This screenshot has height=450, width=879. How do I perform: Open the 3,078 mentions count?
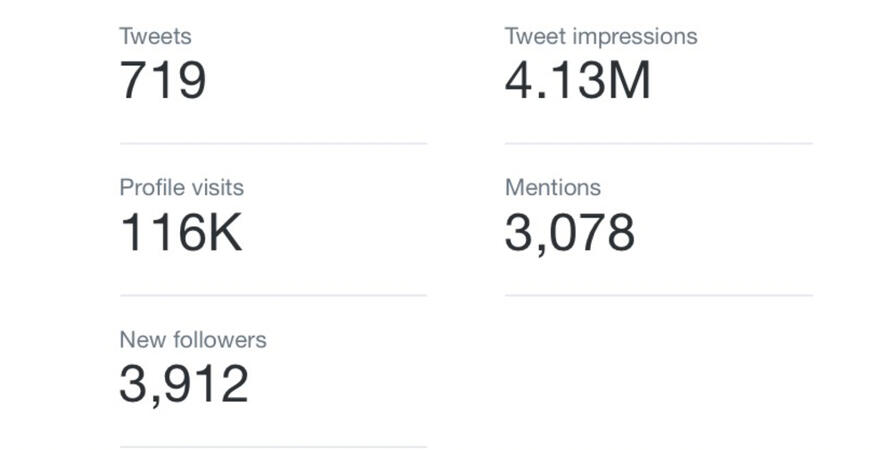569,232
